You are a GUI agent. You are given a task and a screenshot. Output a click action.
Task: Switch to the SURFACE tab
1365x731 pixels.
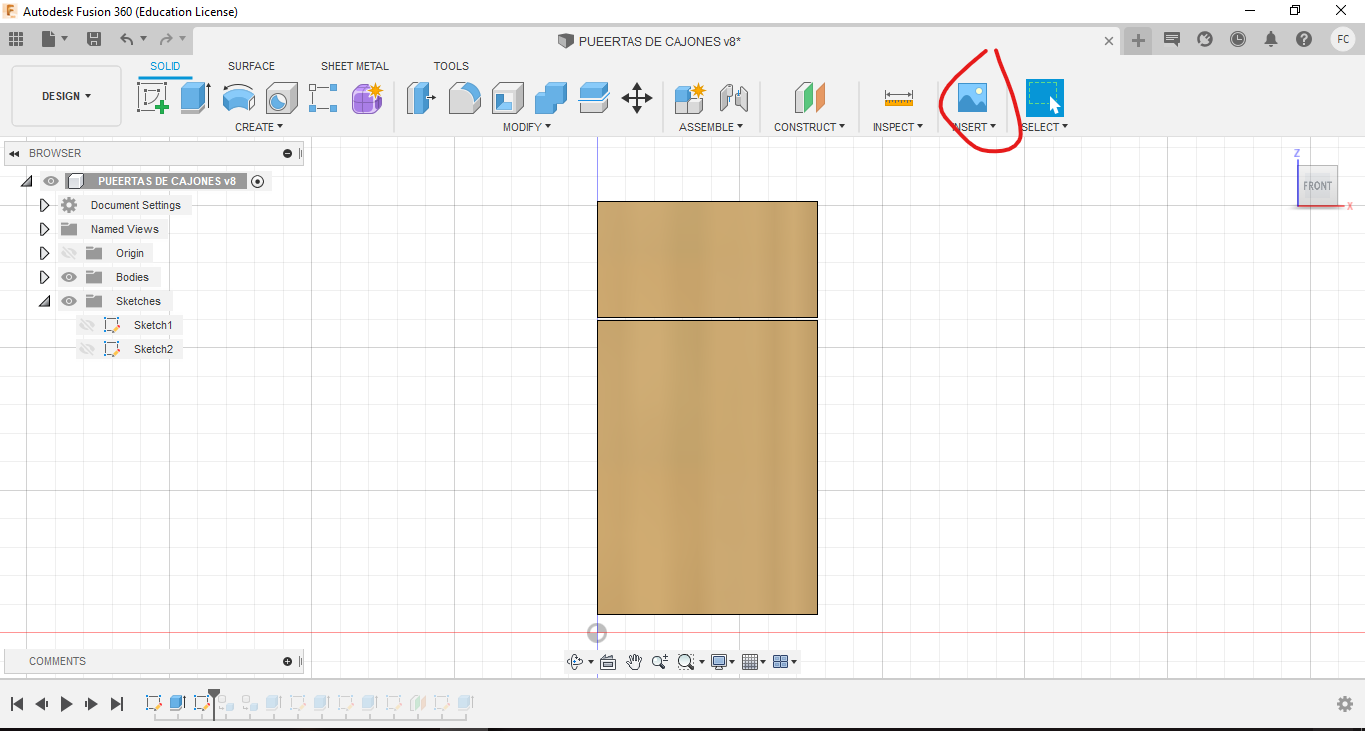[251, 66]
